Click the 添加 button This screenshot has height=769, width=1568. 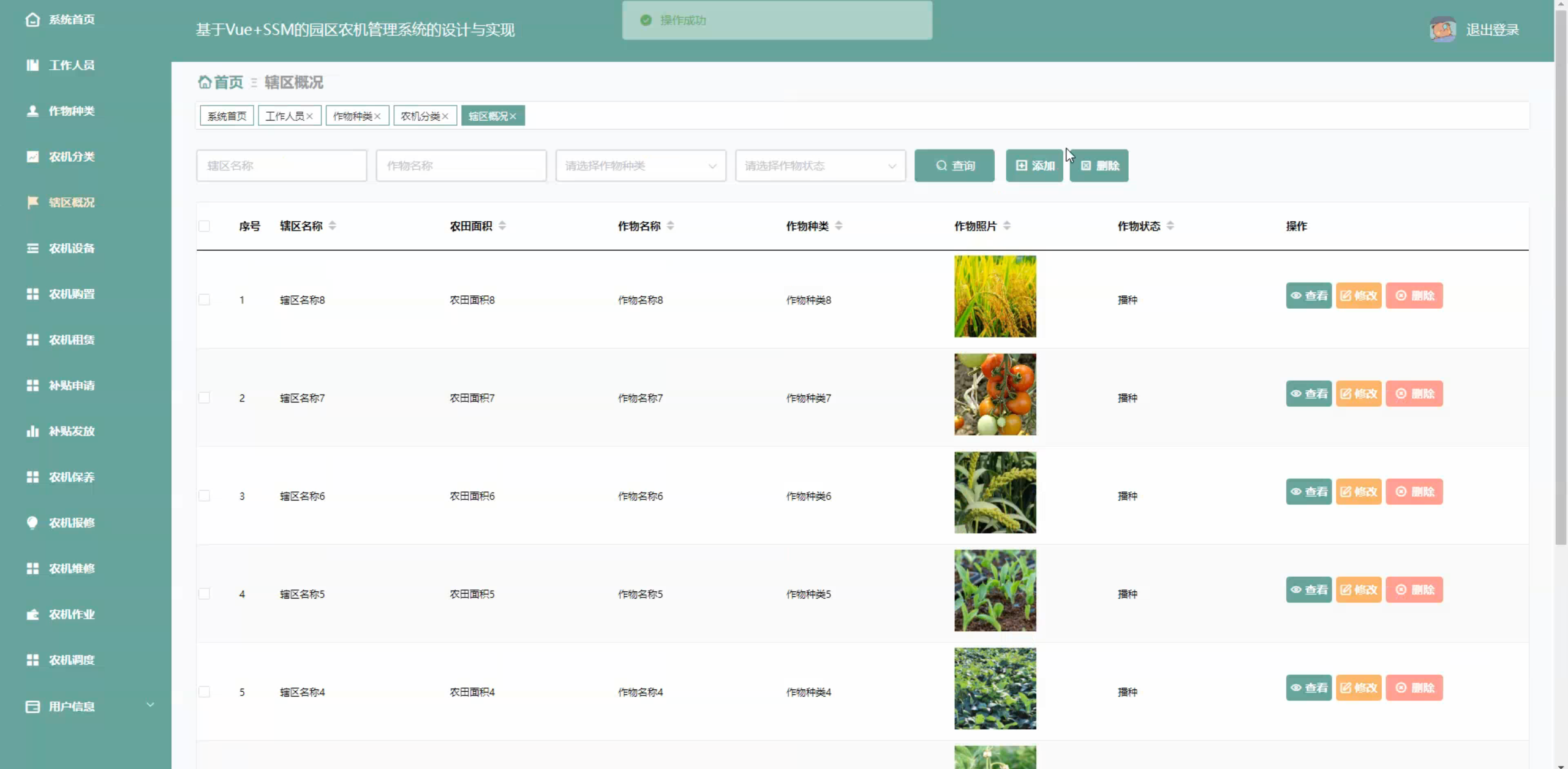pyautogui.click(x=1035, y=166)
